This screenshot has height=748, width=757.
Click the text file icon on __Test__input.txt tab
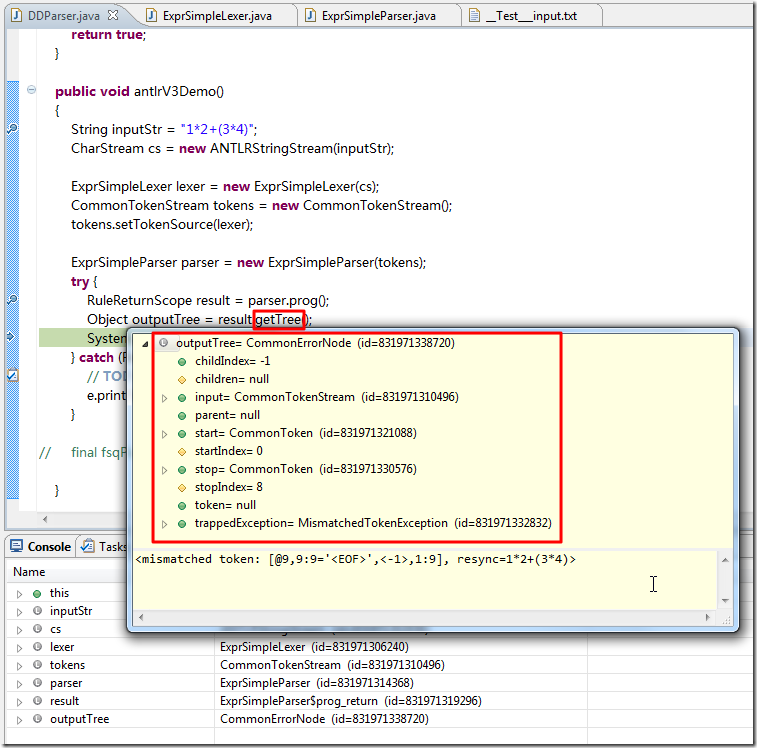pyautogui.click(x=475, y=15)
